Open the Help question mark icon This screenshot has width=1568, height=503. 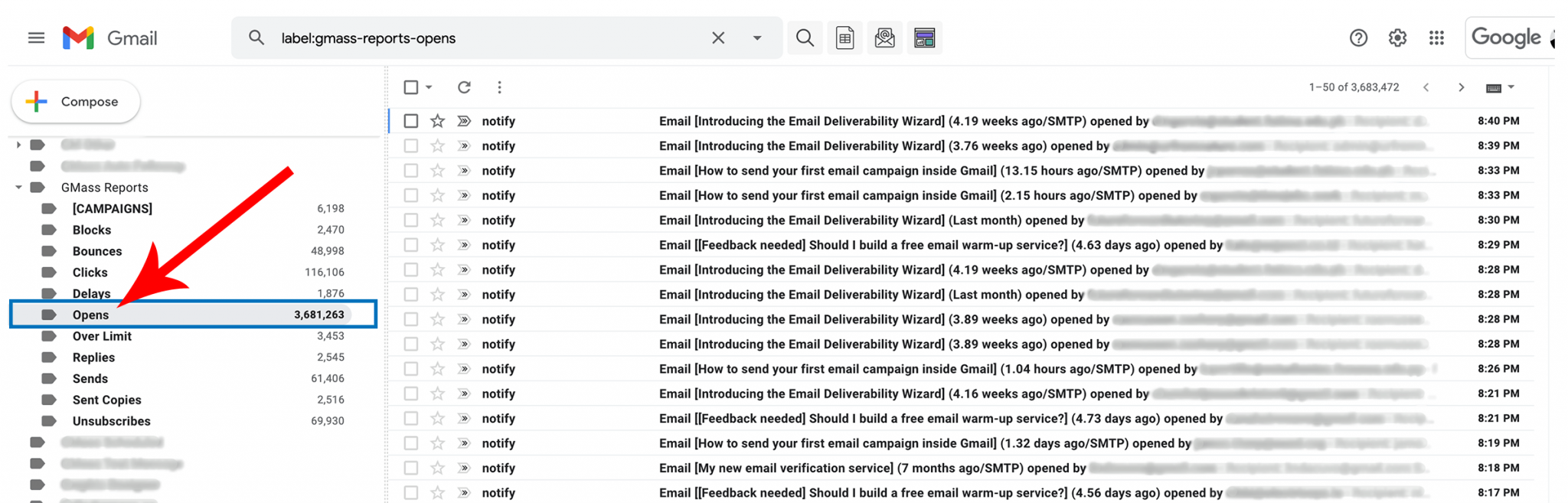[x=1358, y=38]
